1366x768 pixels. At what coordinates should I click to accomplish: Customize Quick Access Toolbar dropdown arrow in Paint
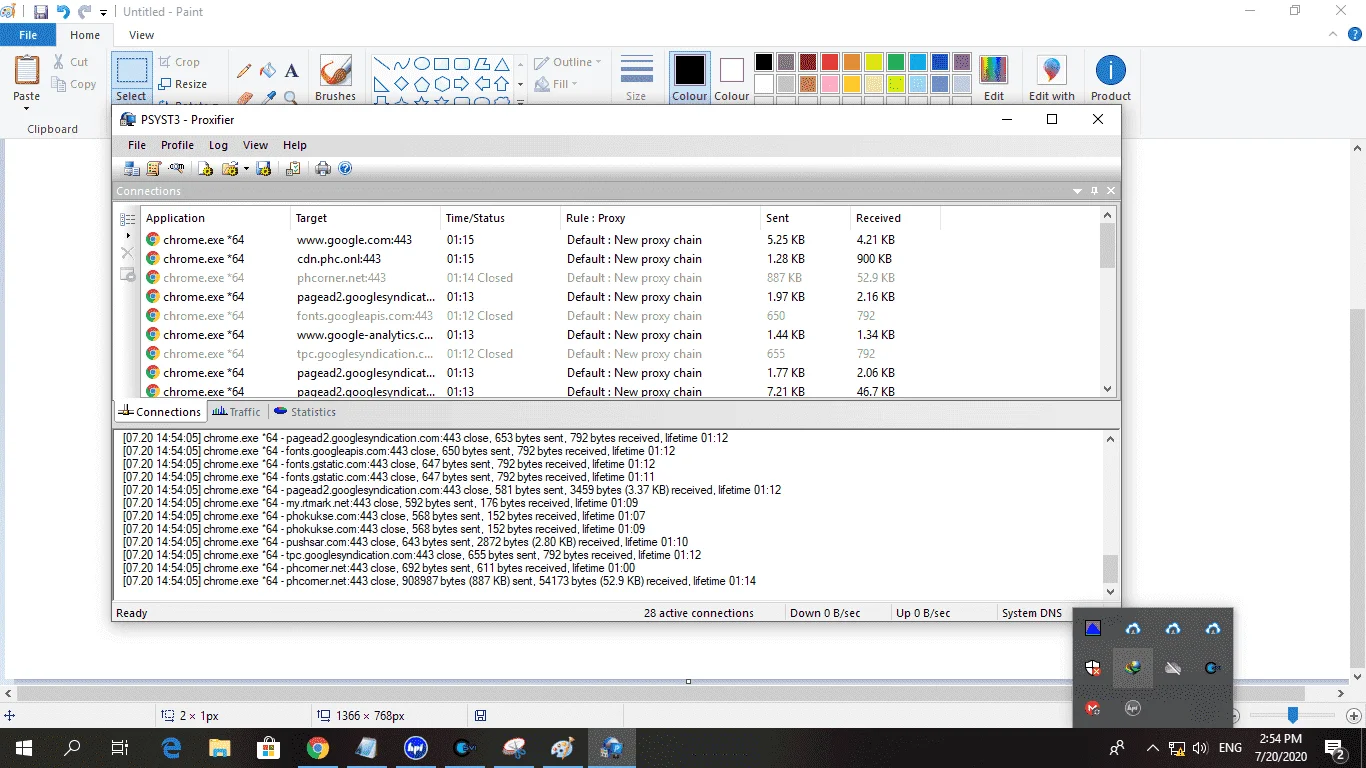103,13
